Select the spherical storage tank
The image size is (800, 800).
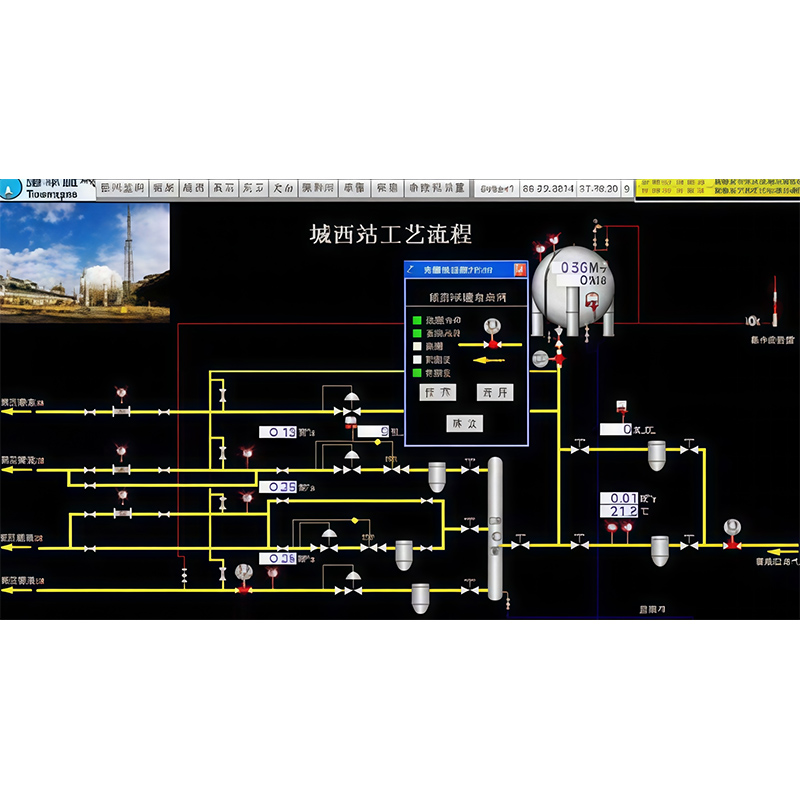[x=572, y=291]
